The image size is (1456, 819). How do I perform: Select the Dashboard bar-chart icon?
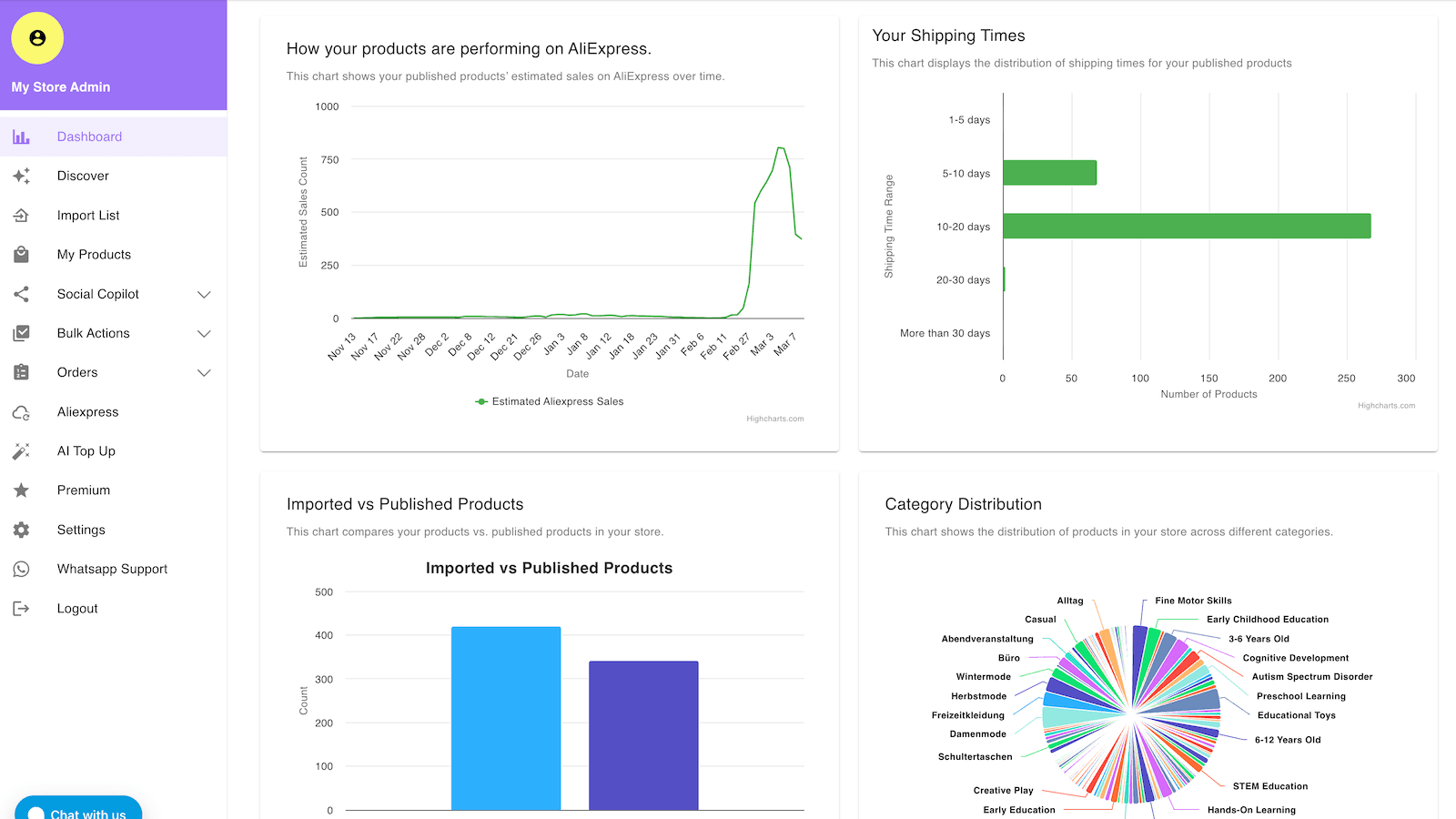point(21,136)
